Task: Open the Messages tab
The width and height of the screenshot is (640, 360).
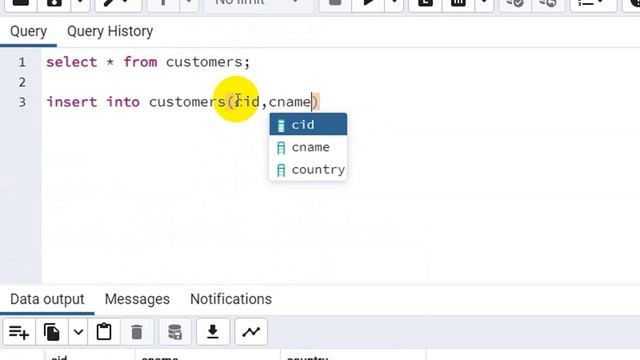Action: 137,299
